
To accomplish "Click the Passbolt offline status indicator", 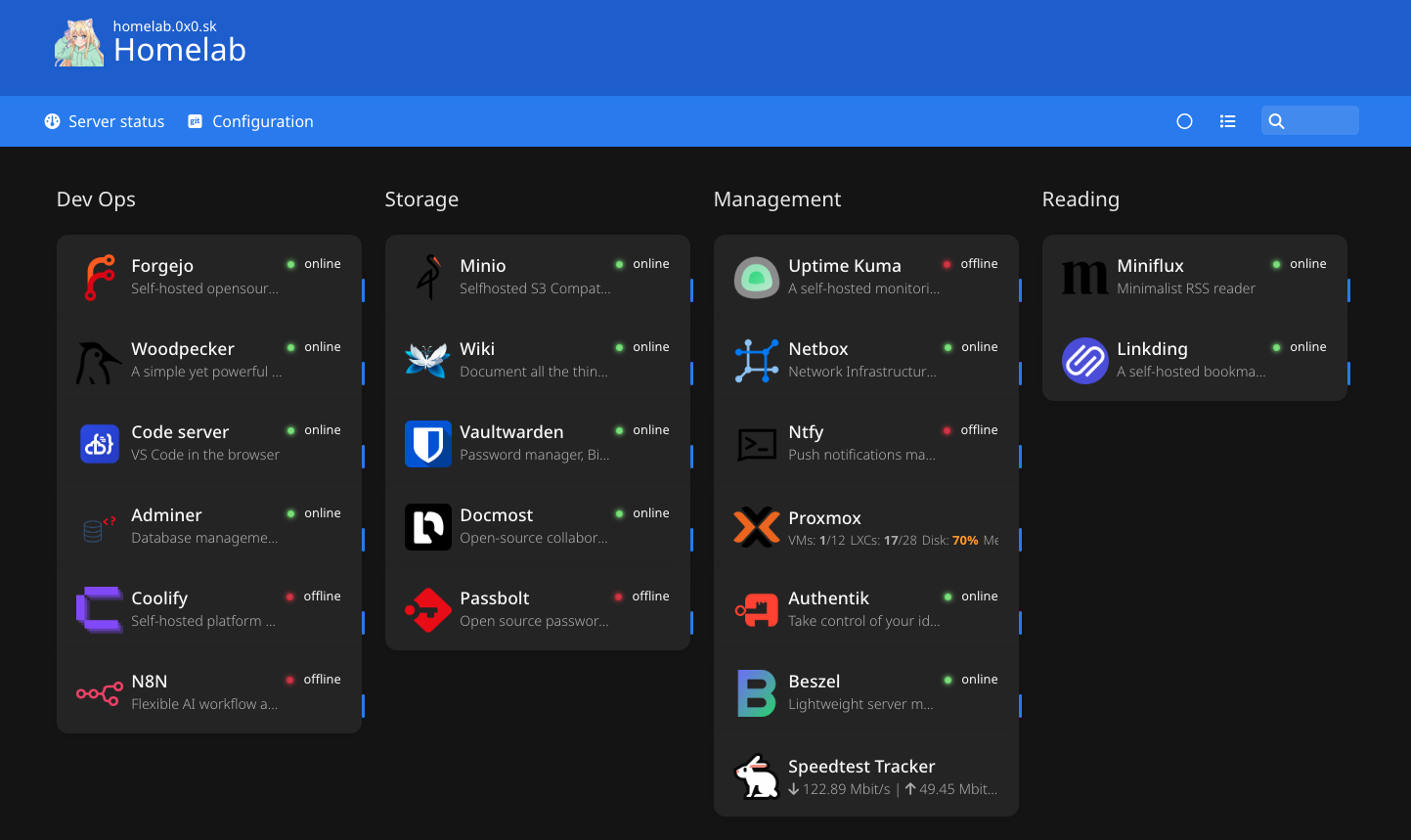I will [642, 597].
